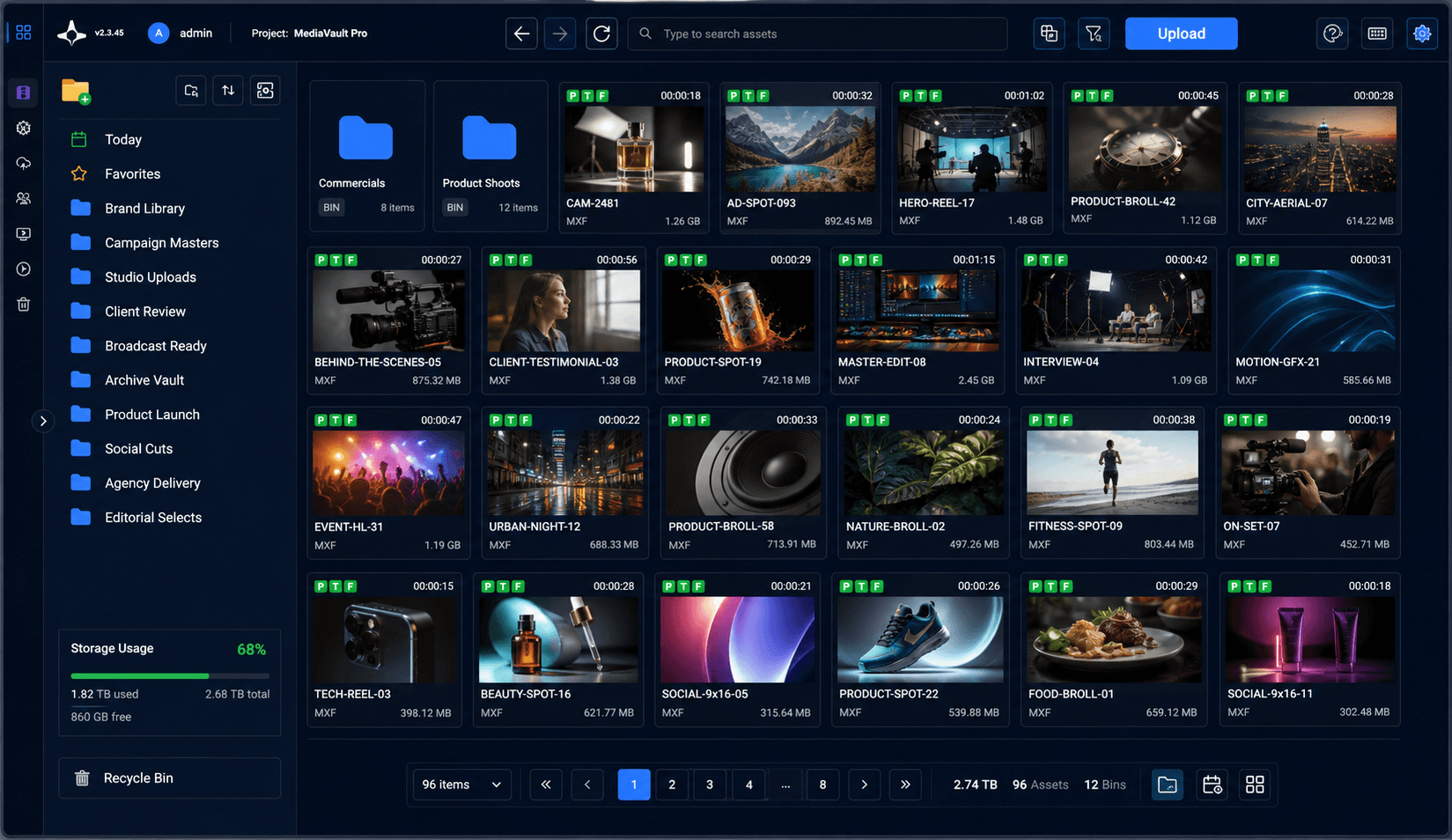Expand the collapsed side panel chevron
This screenshot has width=1452, height=840.
(x=43, y=421)
